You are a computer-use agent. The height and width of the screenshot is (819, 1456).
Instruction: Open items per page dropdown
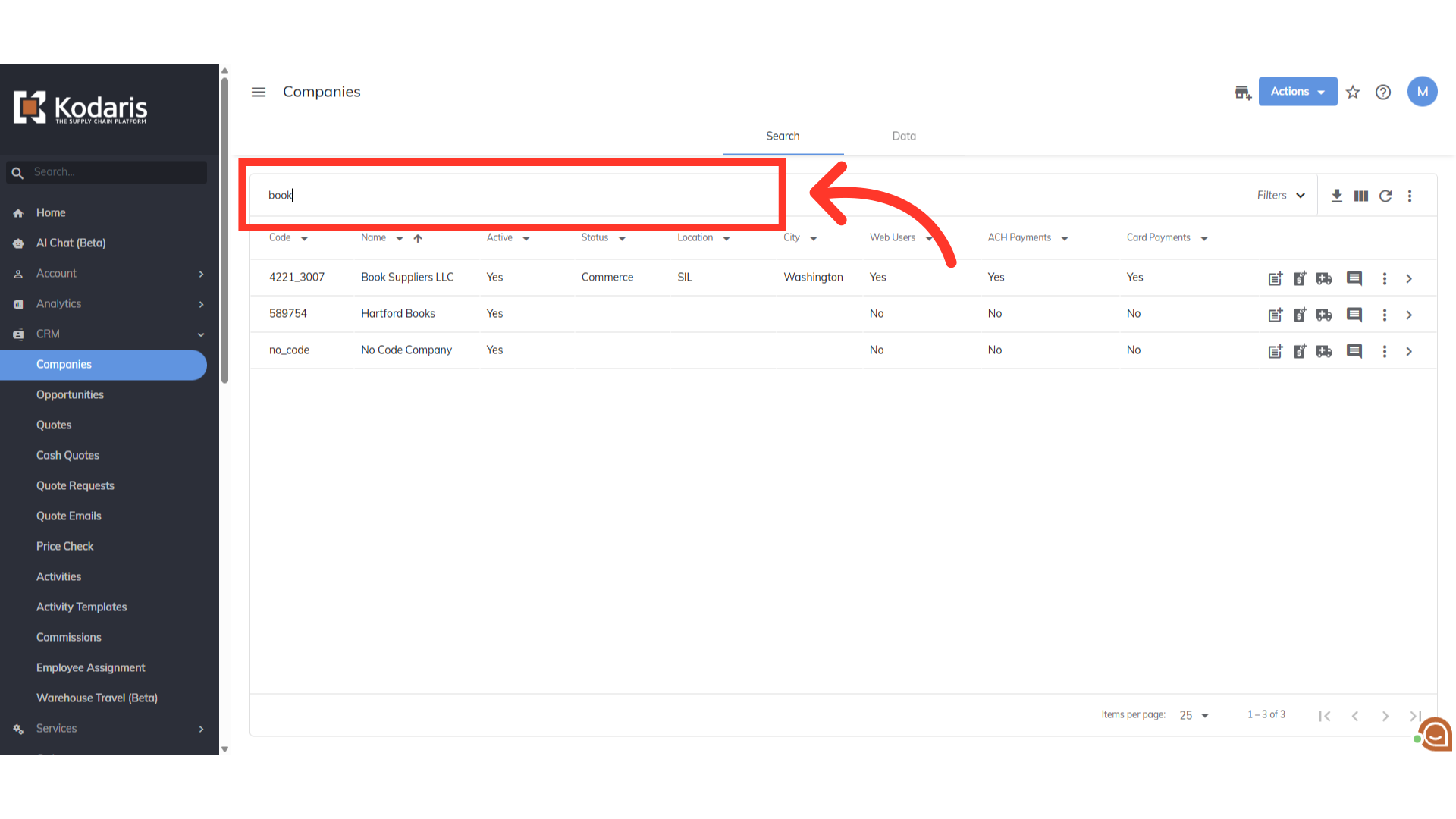click(1194, 715)
